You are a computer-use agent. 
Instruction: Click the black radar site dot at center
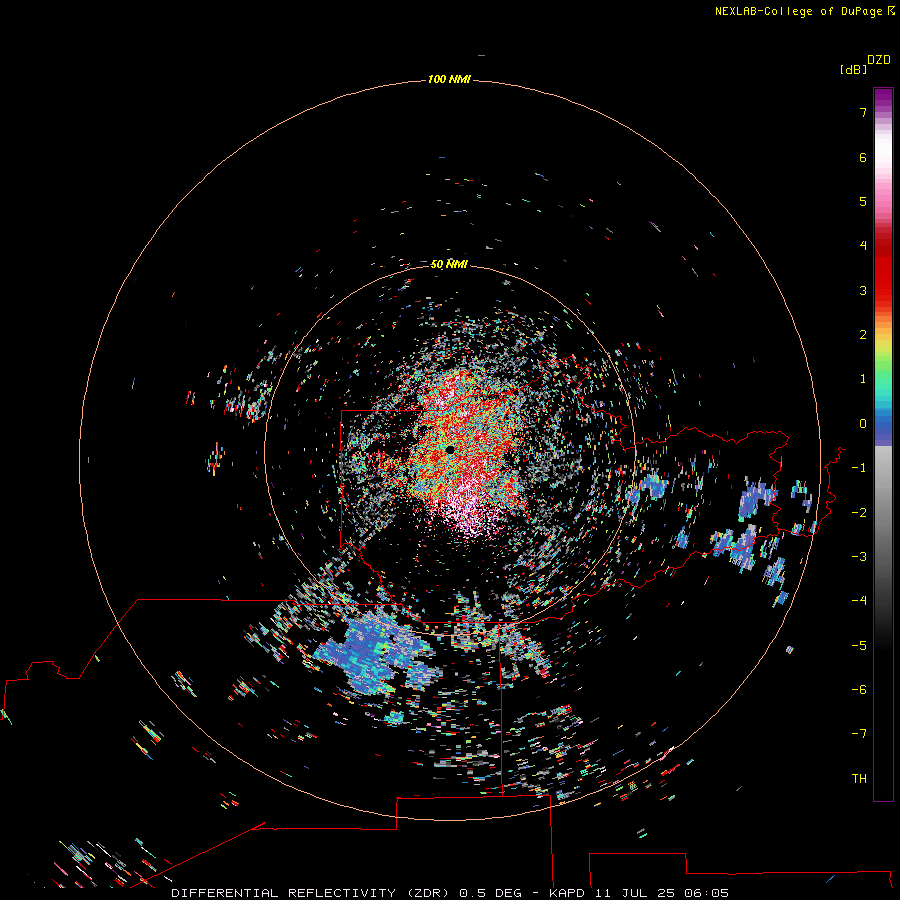pyautogui.click(x=451, y=450)
